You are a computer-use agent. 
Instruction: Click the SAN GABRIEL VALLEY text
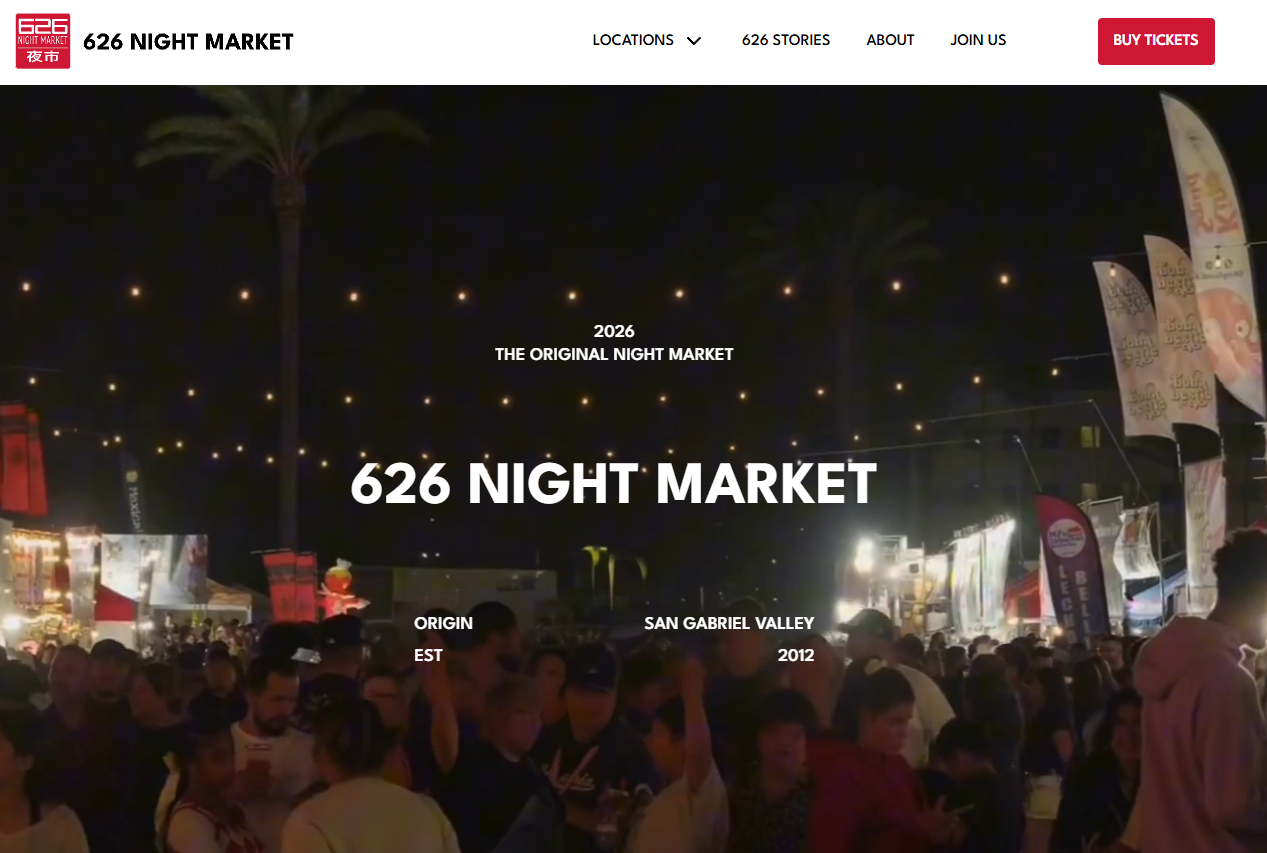pyautogui.click(x=729, y=623)
